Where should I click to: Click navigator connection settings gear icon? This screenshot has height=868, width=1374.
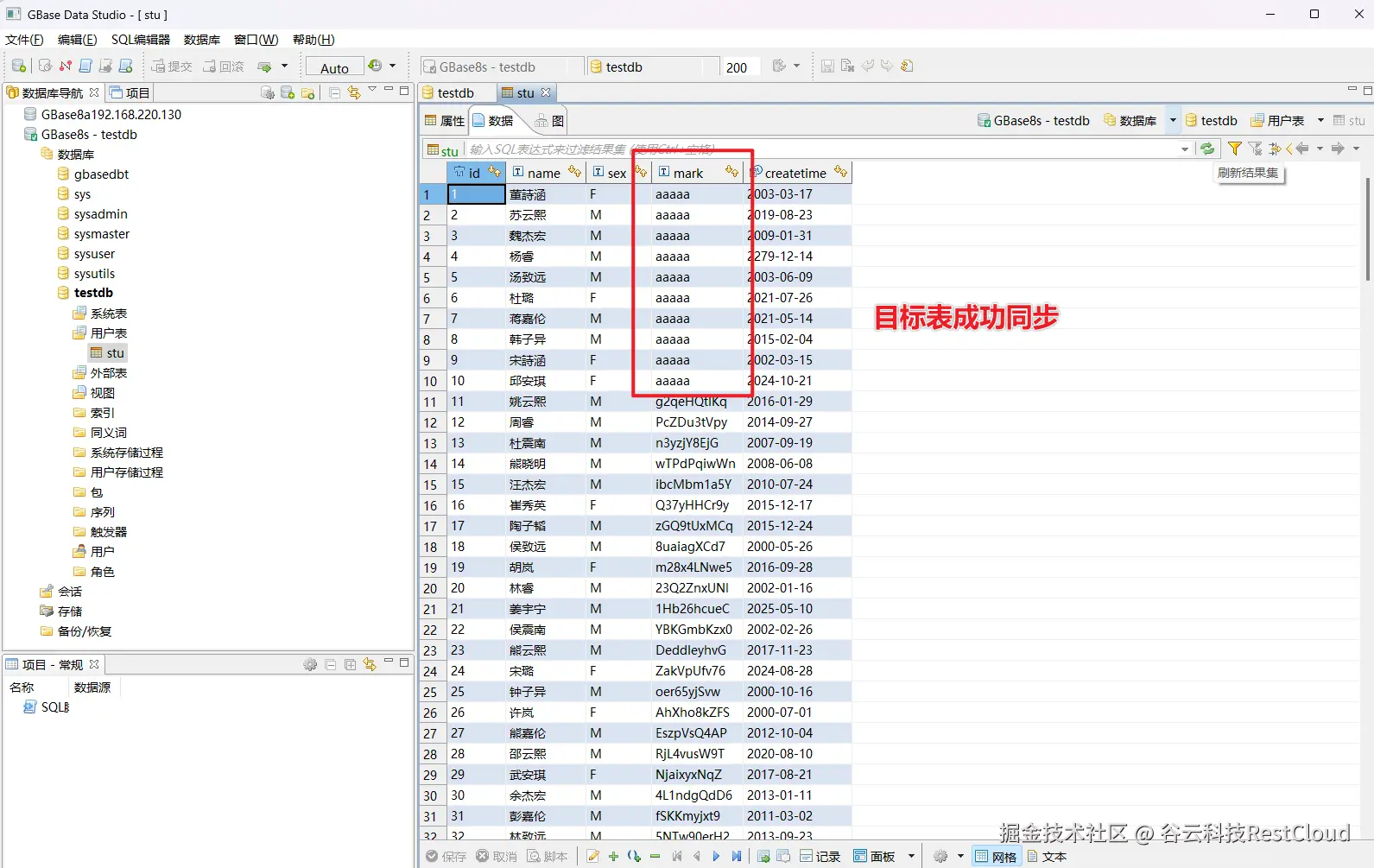pyautogui.click(x=268, y=92)
